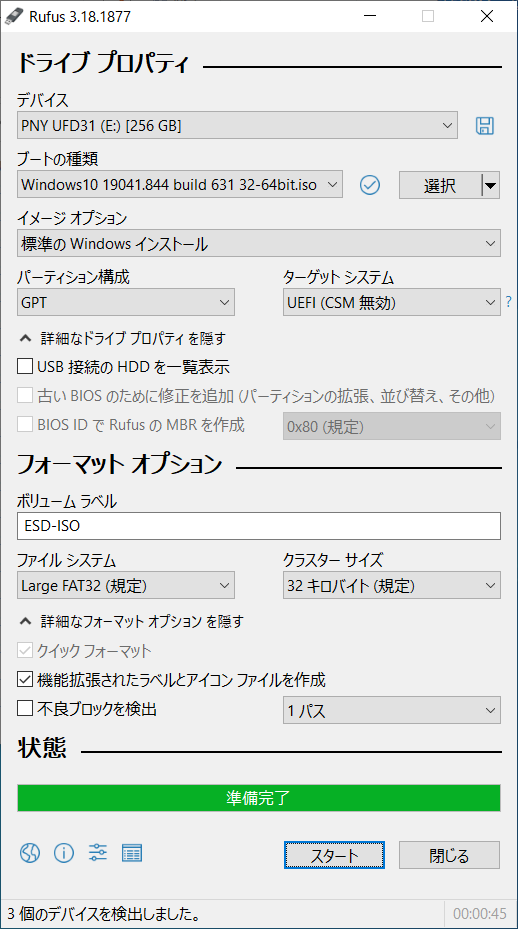Open settings sliders icon
The width and height of the screenshot is (518, 929).
[98, 853]
